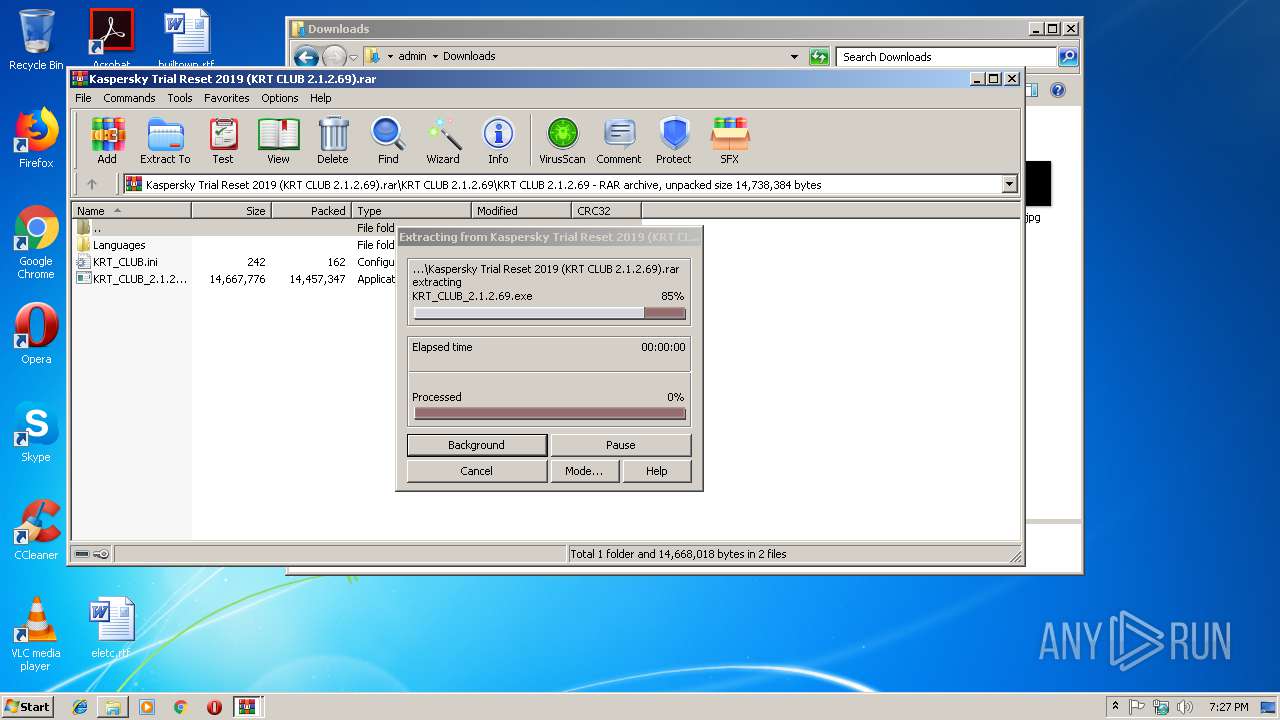Click the taskbar clock showing 7:27 PM
1280x720 pixels.
tap(1228, 707)
